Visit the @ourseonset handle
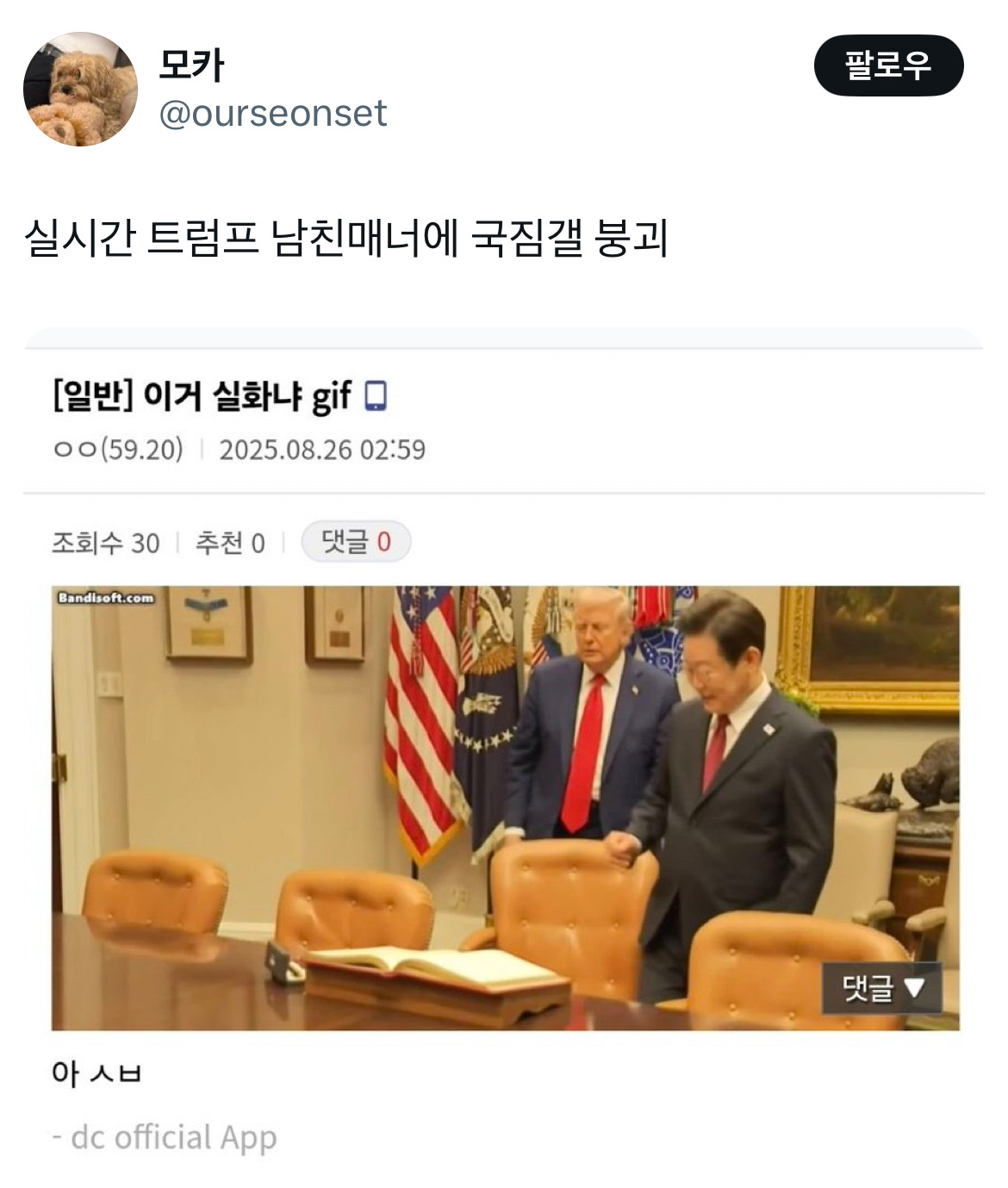The image size is (1008, 1188). click(273, 114)
